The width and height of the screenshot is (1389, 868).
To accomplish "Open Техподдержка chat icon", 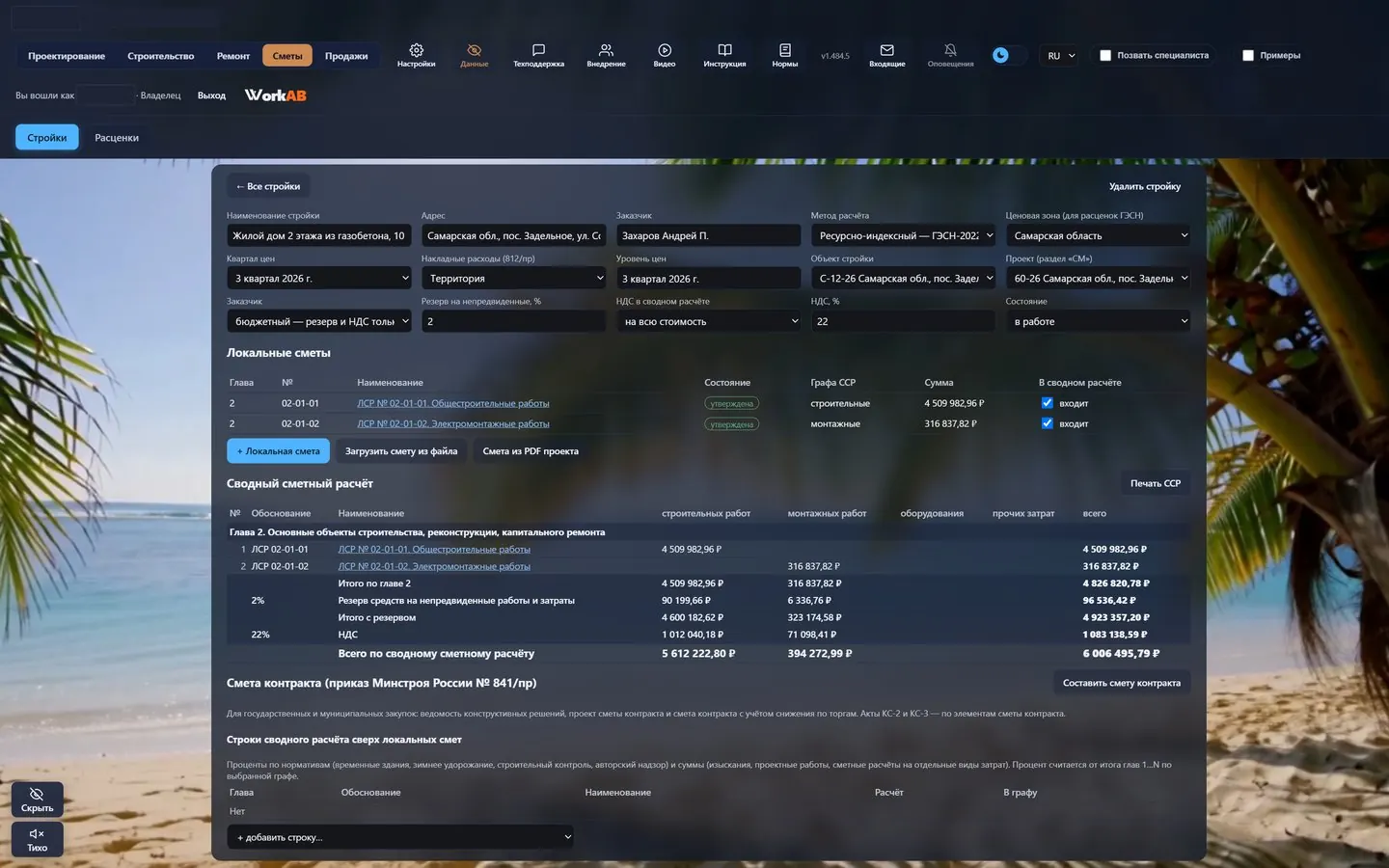I will pos(538,50).
